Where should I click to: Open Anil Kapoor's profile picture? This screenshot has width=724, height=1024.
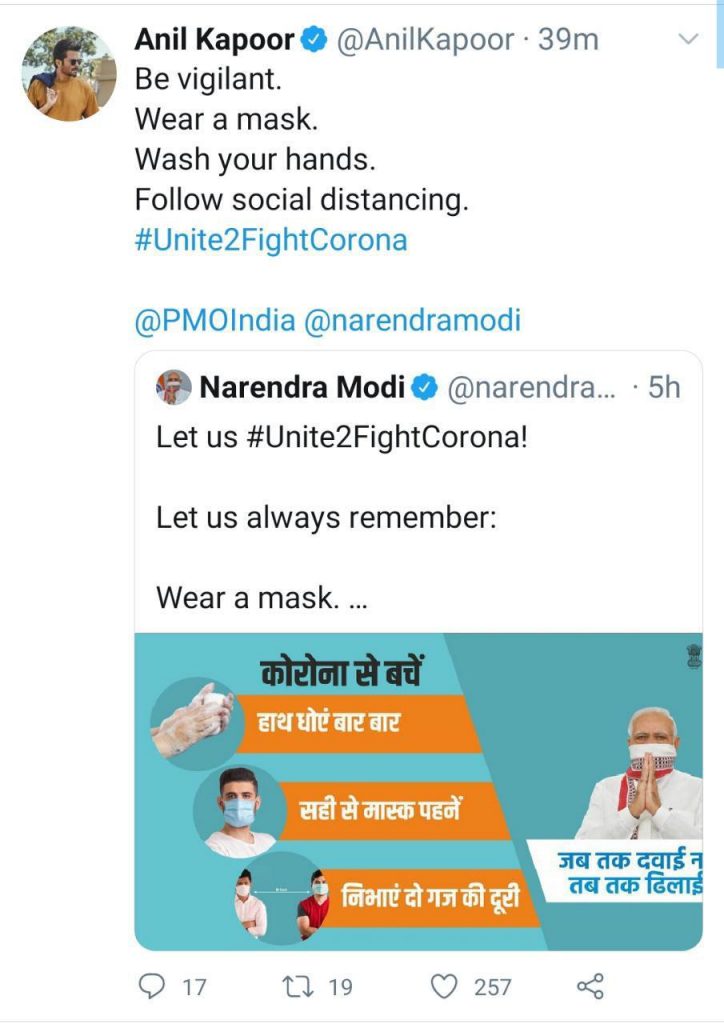[69, 73]
